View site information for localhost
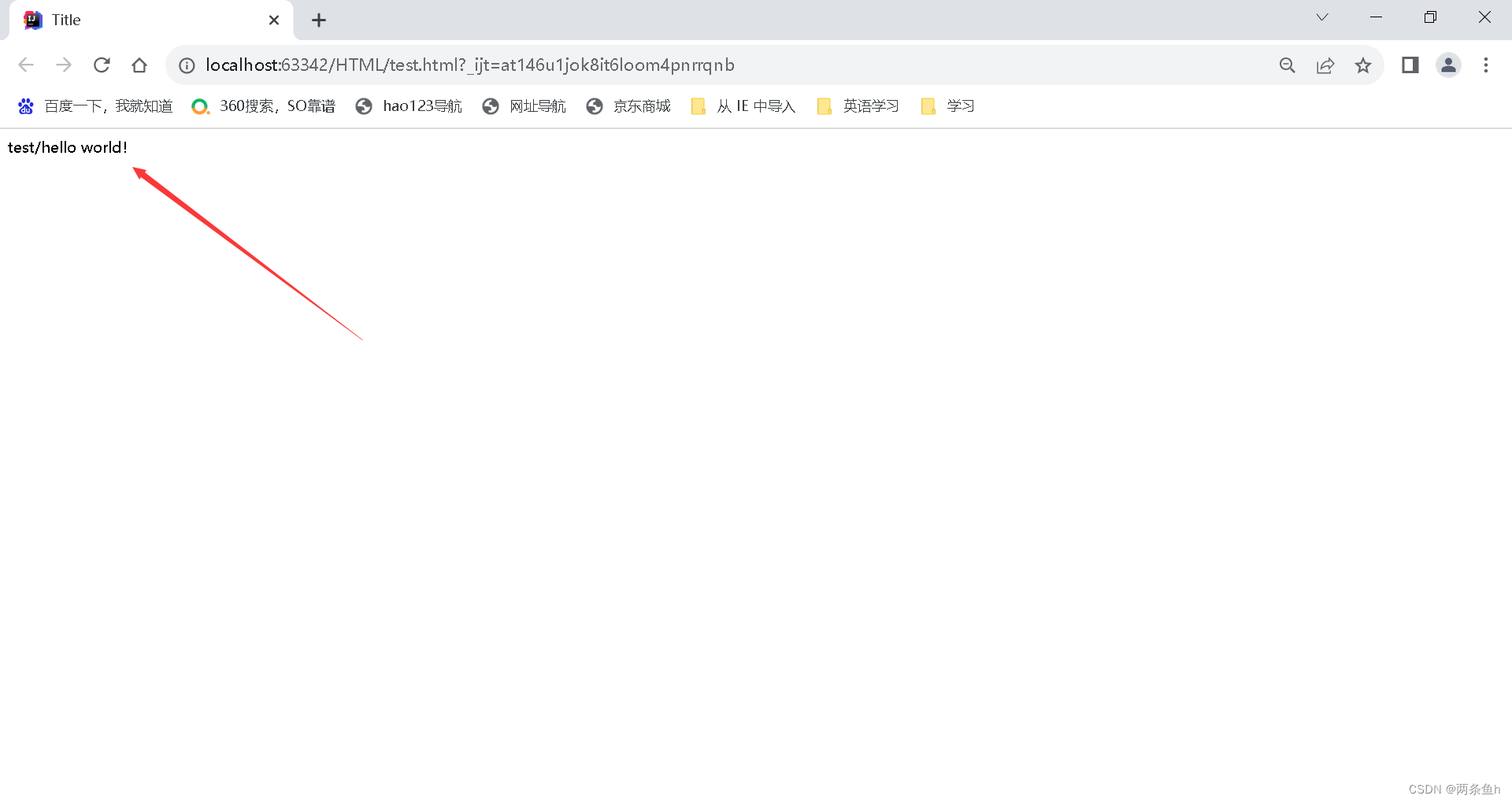 pyautogui.click(x=187, y=65)
